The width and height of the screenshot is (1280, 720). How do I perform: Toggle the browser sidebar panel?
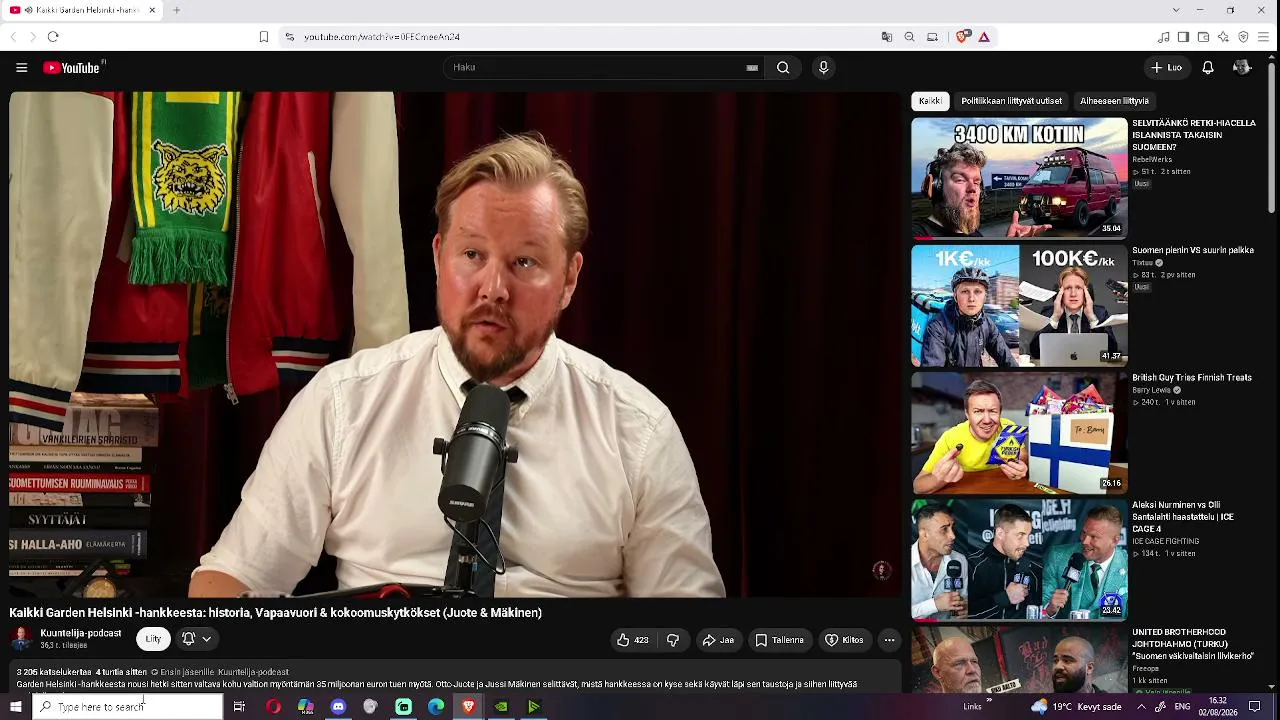[1183, 37]
